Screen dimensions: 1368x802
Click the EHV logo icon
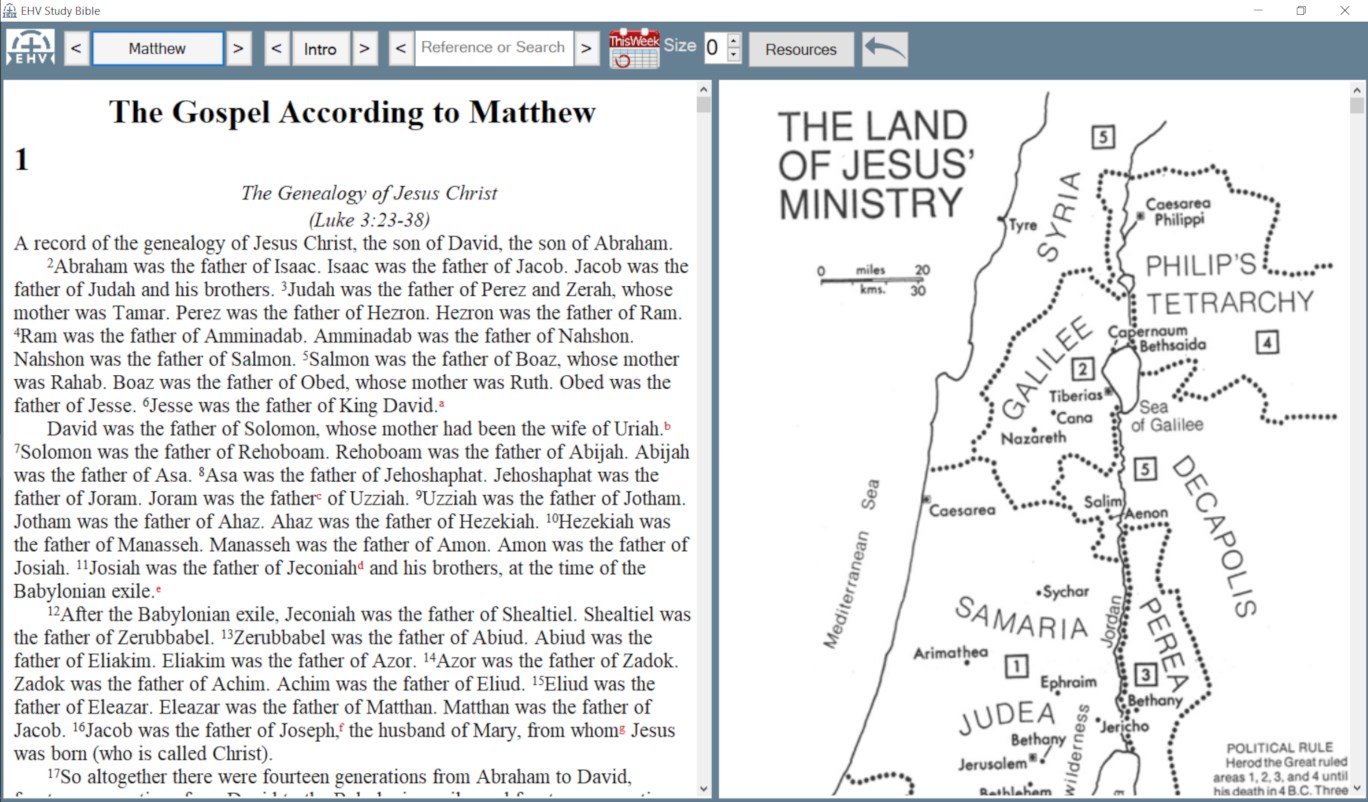30,47
